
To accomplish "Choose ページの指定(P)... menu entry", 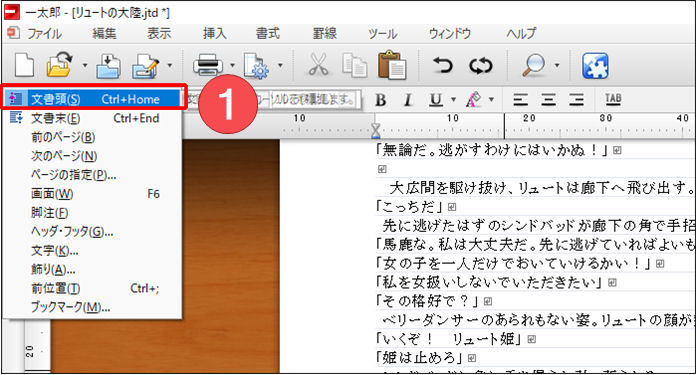I will (93, 175).
